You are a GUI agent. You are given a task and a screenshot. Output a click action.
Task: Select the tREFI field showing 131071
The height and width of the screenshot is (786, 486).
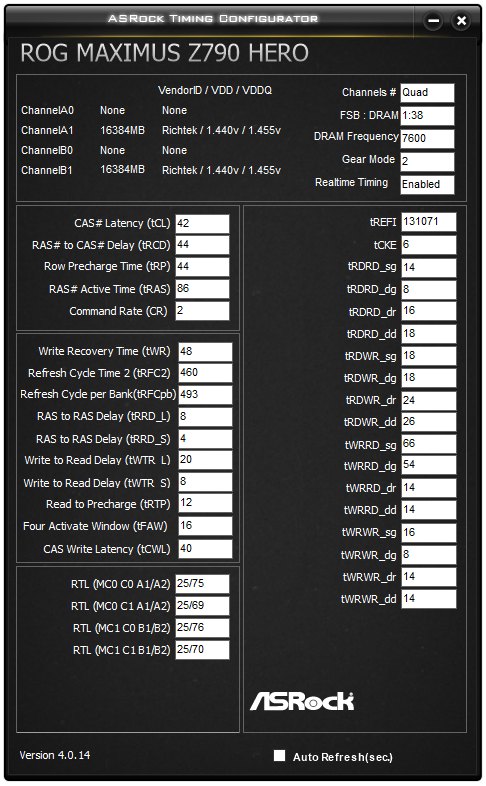429,222
